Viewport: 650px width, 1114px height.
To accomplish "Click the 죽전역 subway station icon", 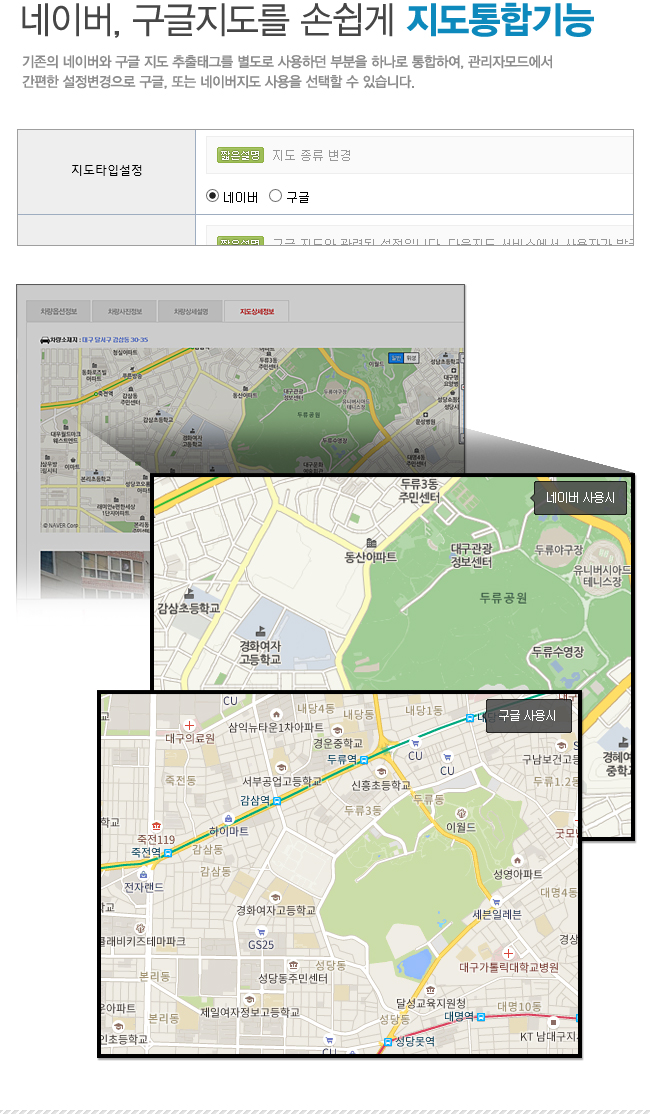I will coord(168,853).
